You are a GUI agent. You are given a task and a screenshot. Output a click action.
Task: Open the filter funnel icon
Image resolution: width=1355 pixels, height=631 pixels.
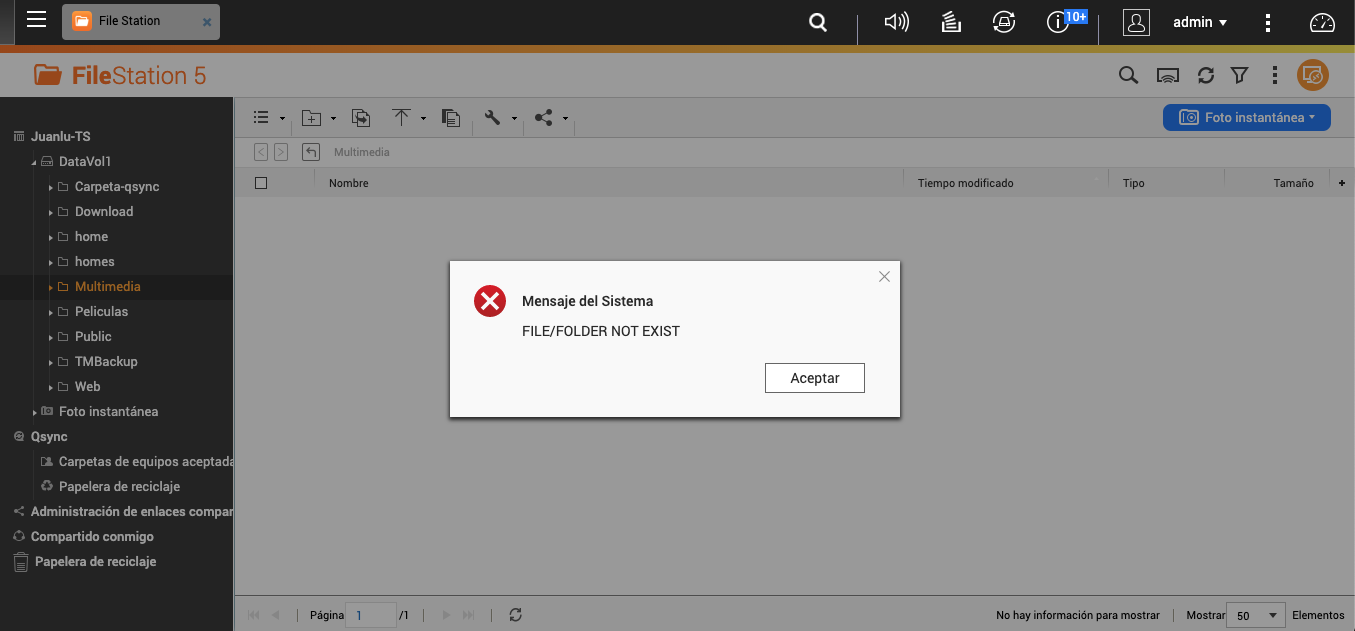tap(1239, 75)
